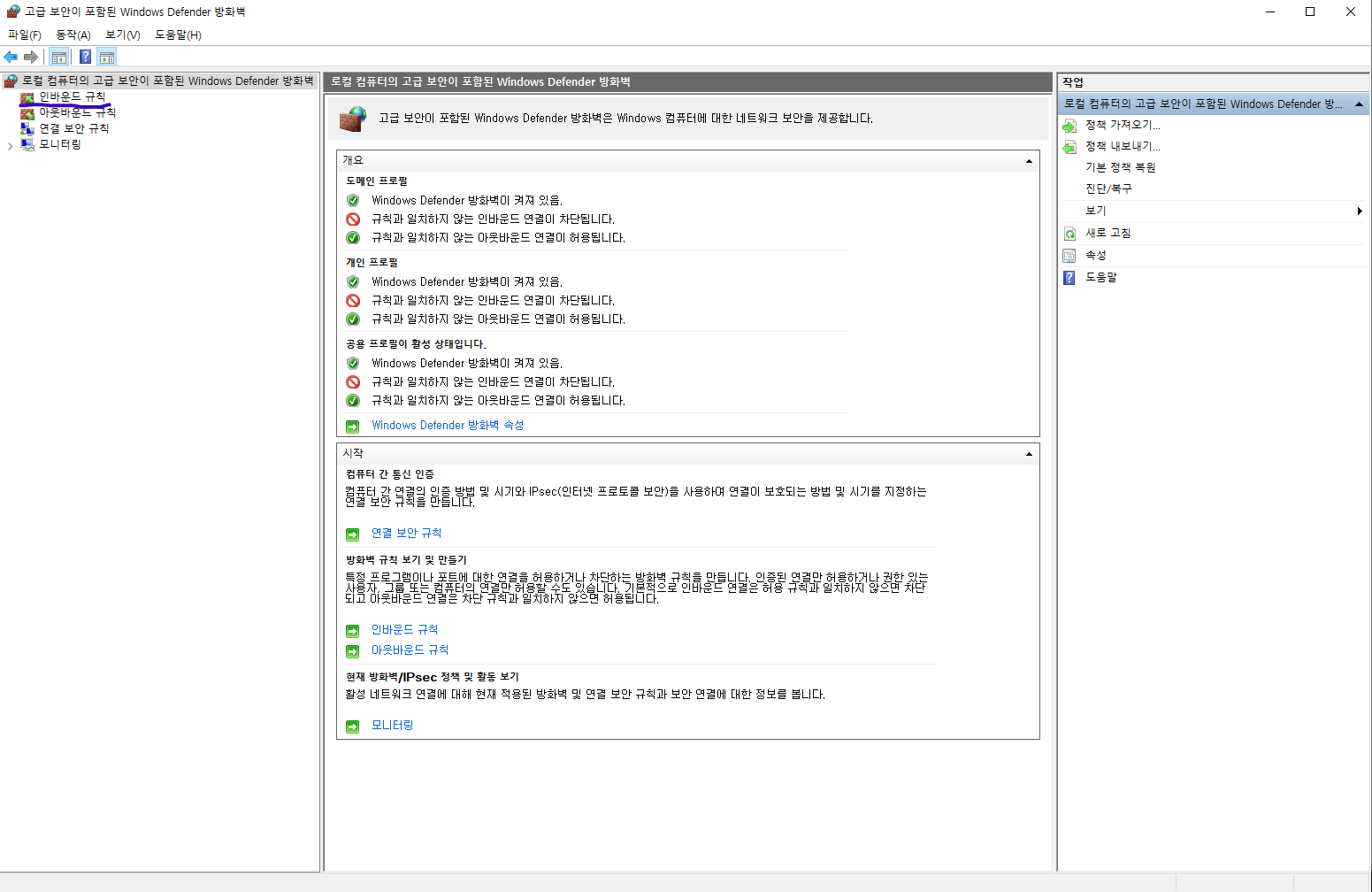Click the 도움말 help icon in actions pane

click(x=1069, y=278)
